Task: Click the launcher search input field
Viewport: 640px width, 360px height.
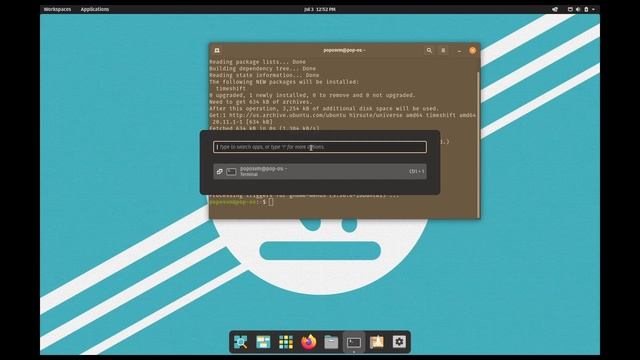Action: 320,147
